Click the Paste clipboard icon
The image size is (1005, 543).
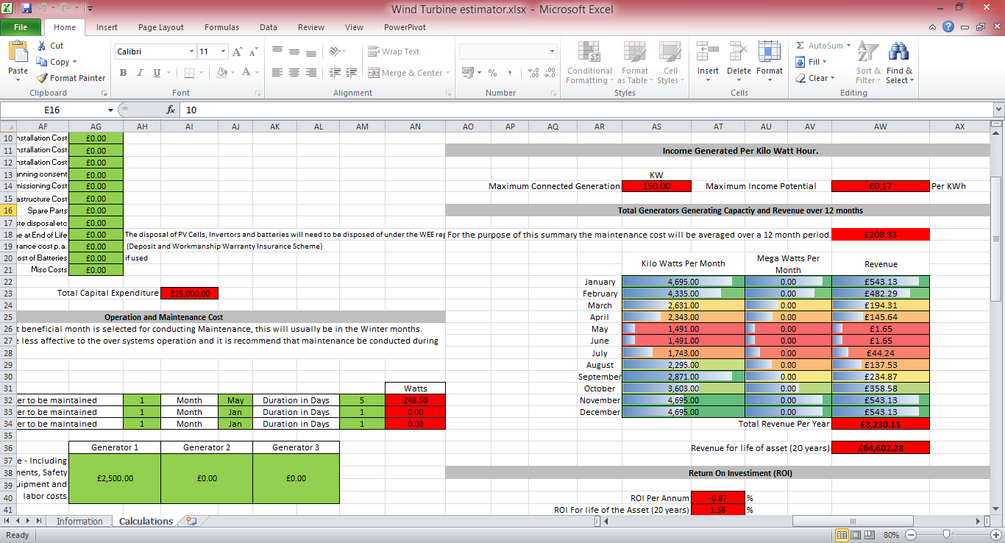(18, 51)
